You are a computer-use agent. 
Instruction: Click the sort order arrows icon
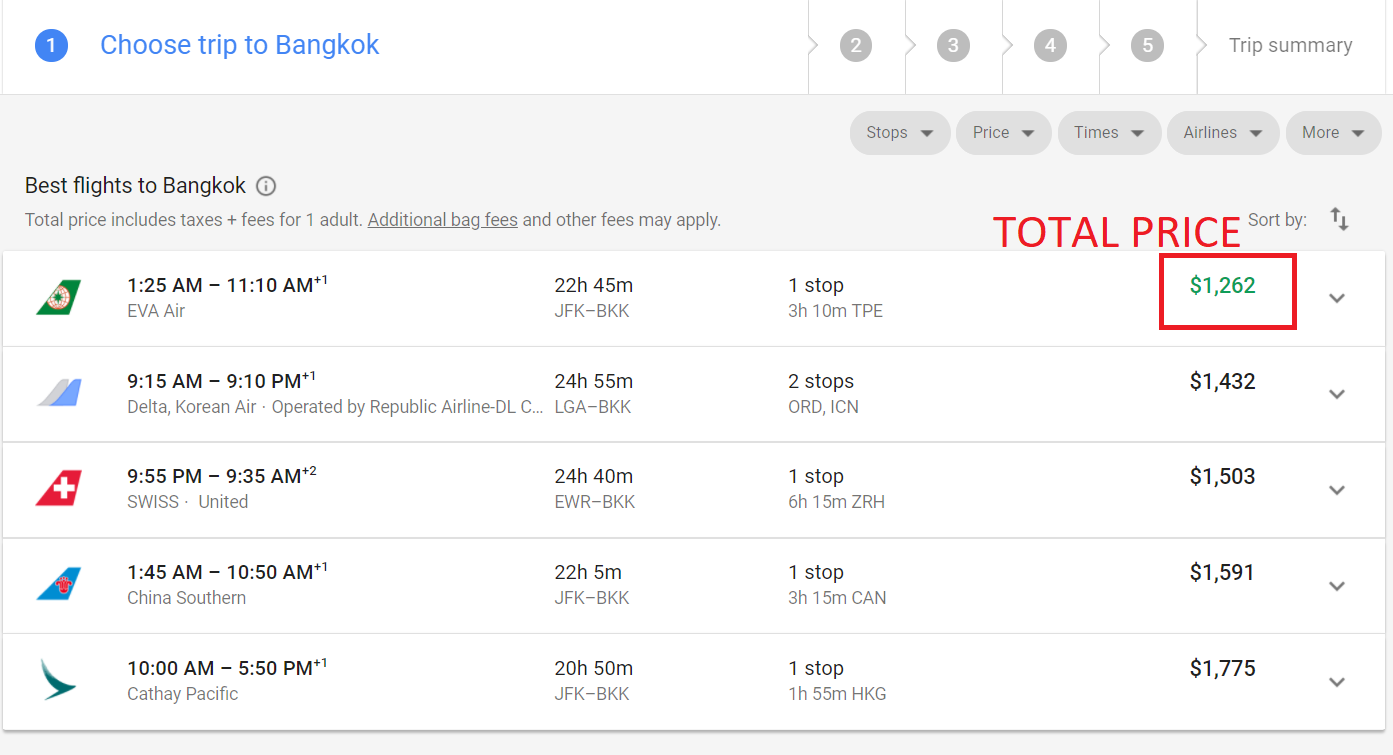pyautogui.click(x=1340, y=219)
